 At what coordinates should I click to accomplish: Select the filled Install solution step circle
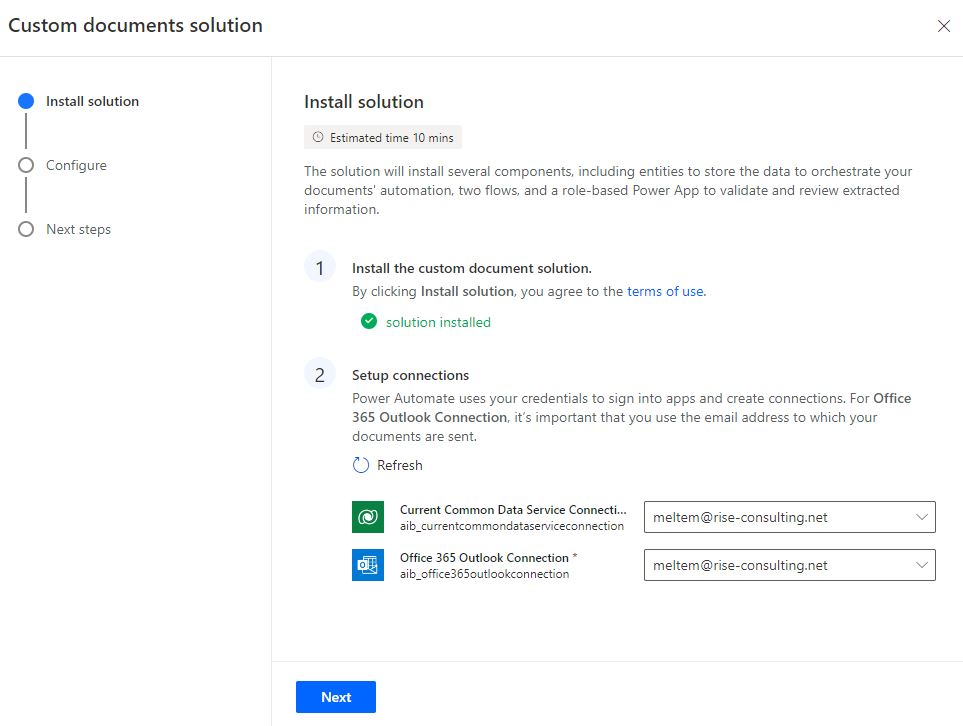click(x=26, y=101)
